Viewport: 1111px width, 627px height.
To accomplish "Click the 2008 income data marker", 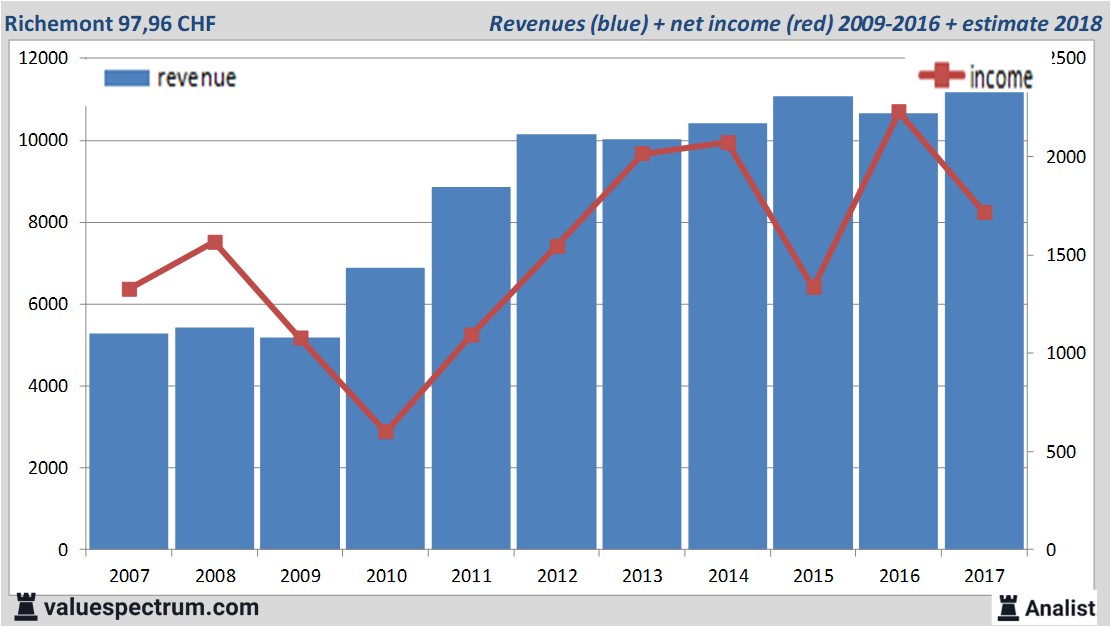I will 214,242.
